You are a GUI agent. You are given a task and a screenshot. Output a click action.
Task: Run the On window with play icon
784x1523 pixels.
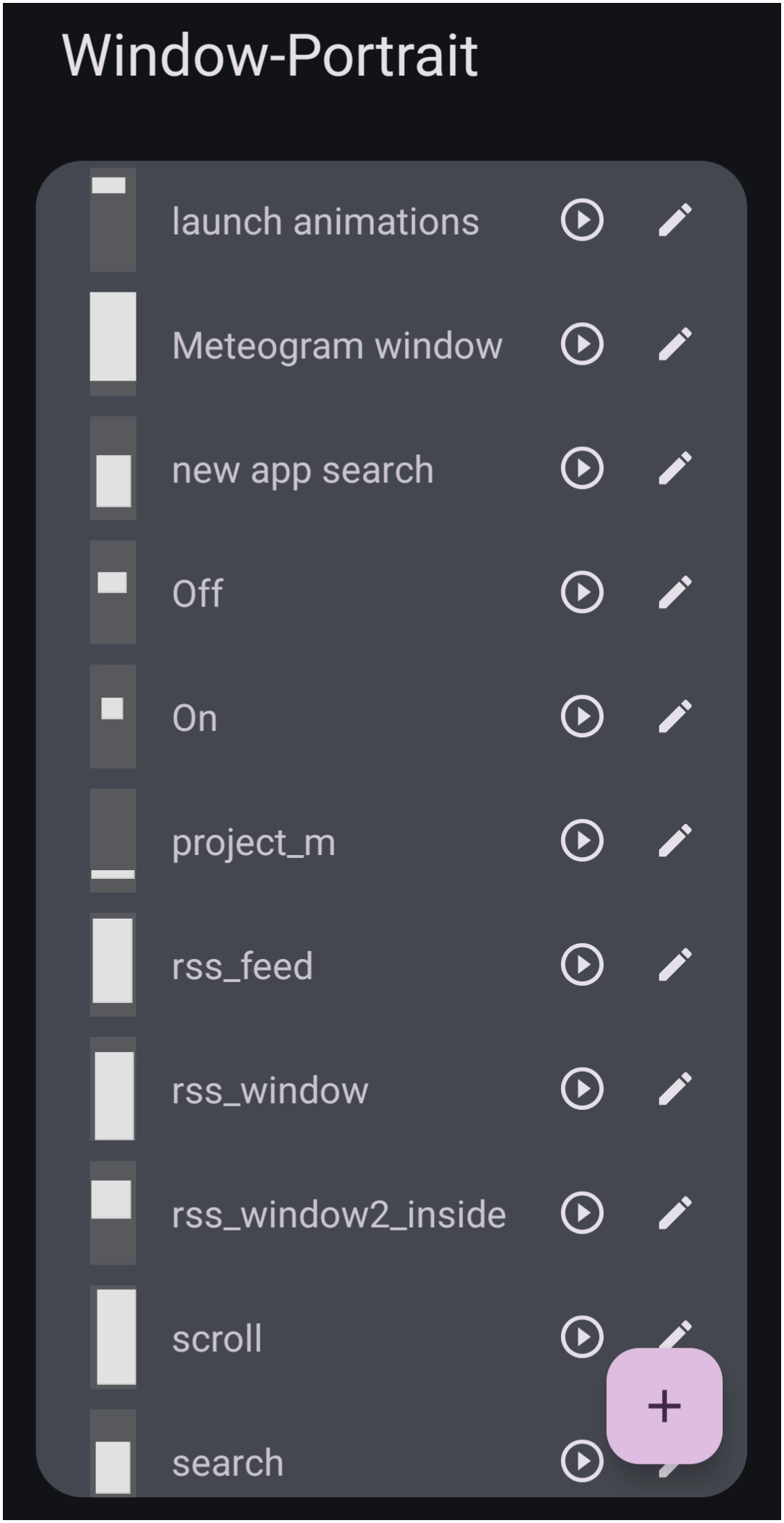pos(582,716)
